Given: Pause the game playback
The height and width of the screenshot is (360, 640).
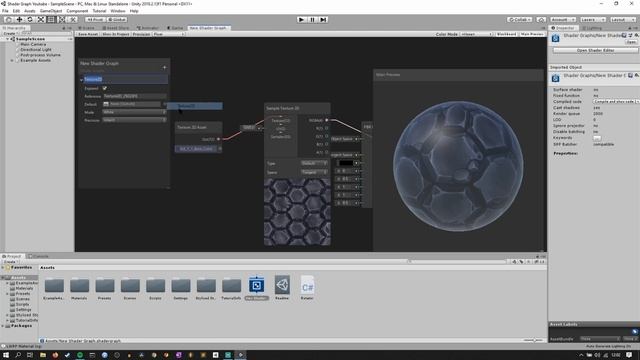Looking at the screenshot, I should pos(312,19).
